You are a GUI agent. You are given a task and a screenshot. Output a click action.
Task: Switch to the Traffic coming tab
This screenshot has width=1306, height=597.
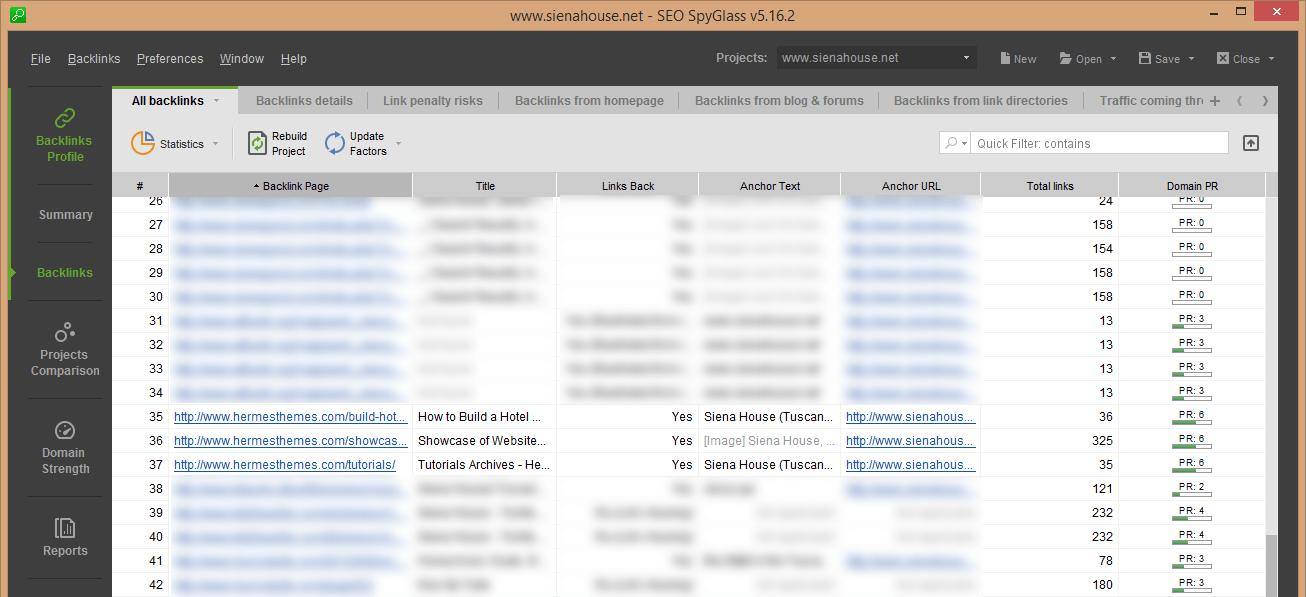point(1150,101)
